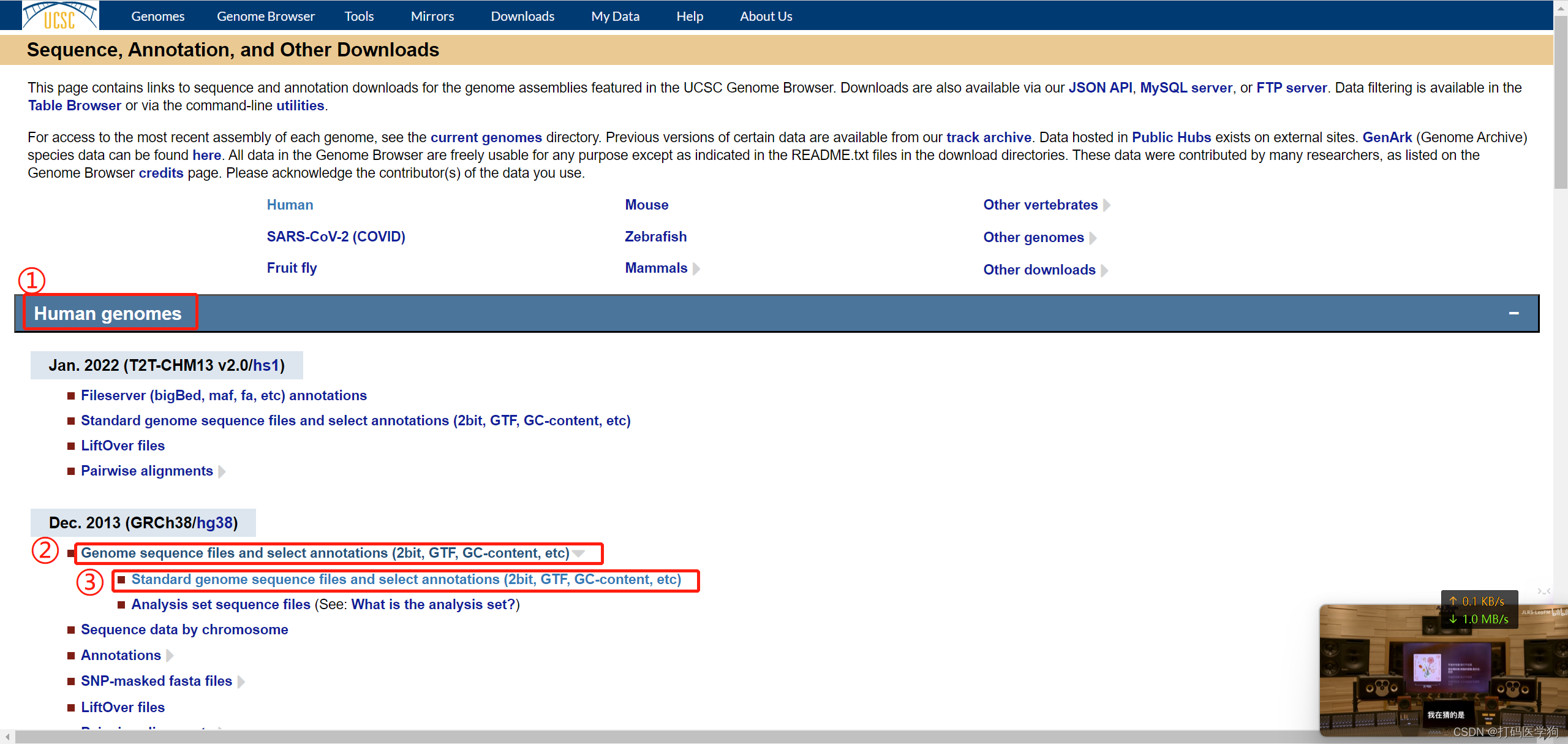Open hg38 Standard genome sequence files link

[x=405, y=579]
